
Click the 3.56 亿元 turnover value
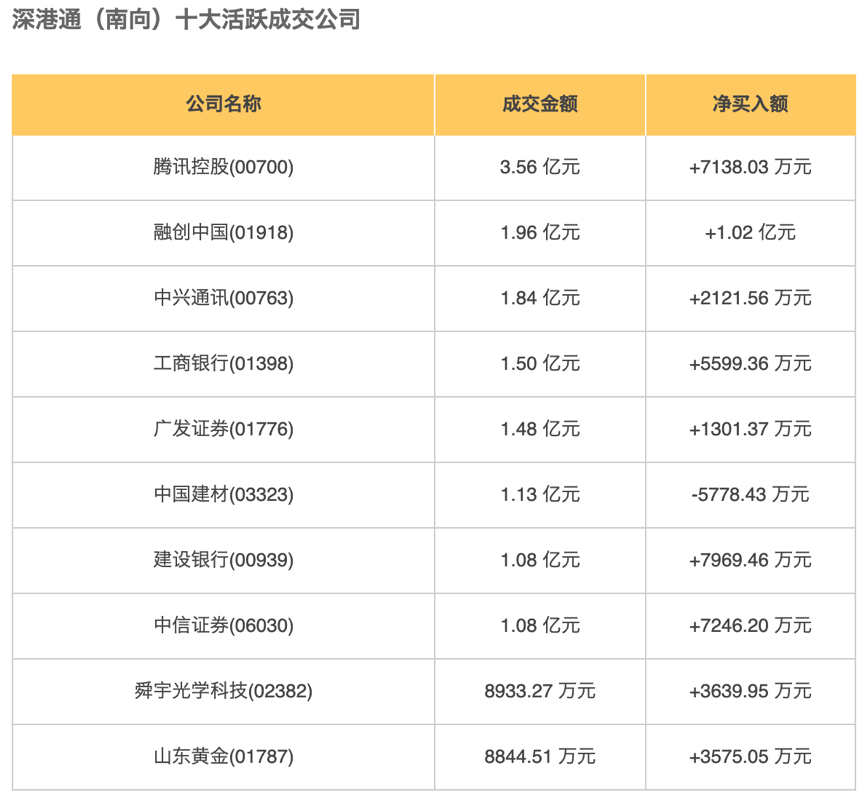point(540,168)
